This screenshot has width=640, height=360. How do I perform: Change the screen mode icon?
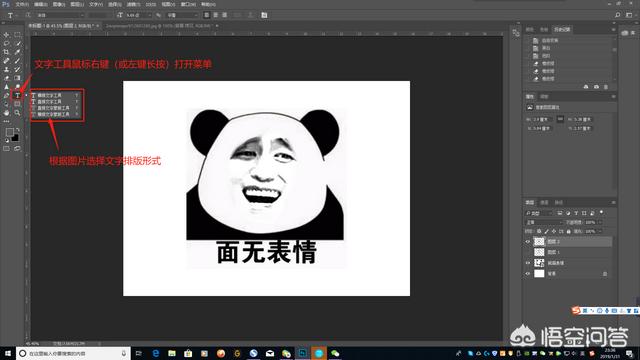(x=17, y=149)
